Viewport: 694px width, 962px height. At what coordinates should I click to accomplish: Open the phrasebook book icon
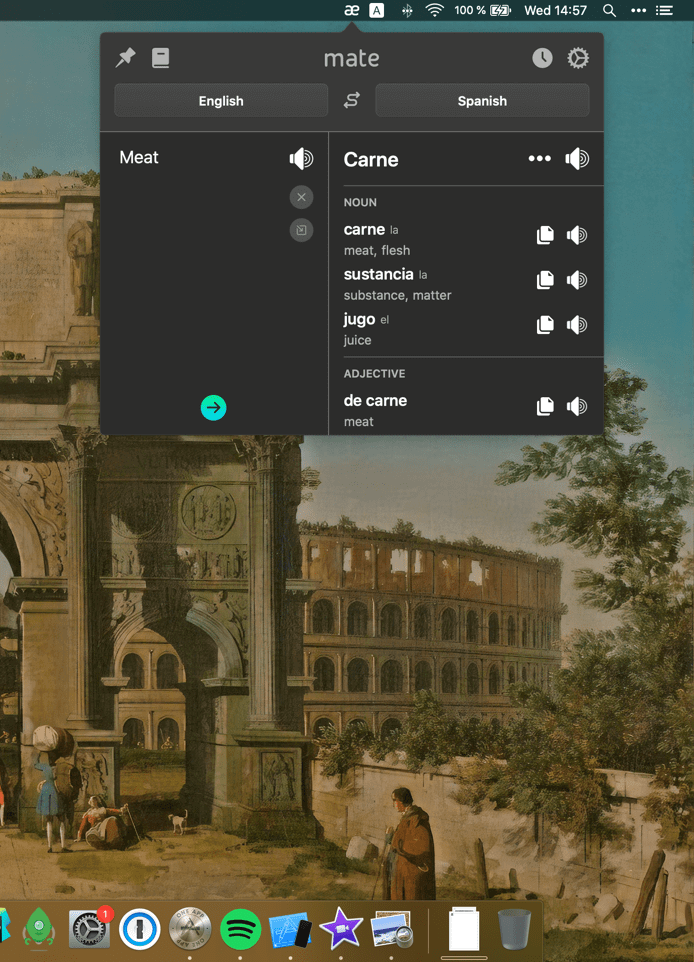click(x=161, y=58)
